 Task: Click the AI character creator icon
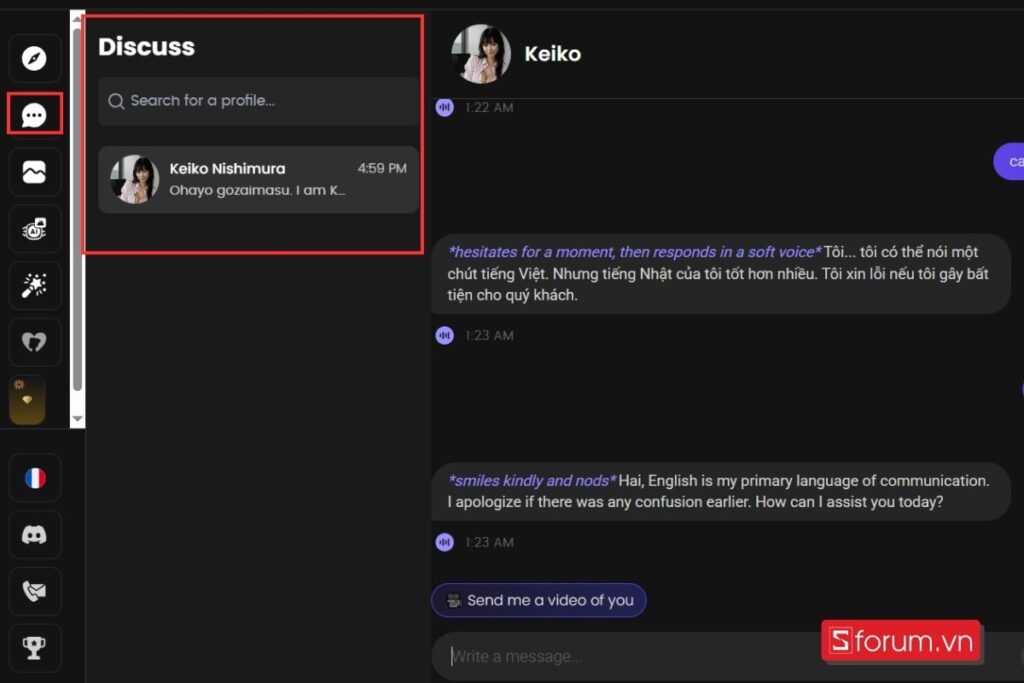point(34,229)
